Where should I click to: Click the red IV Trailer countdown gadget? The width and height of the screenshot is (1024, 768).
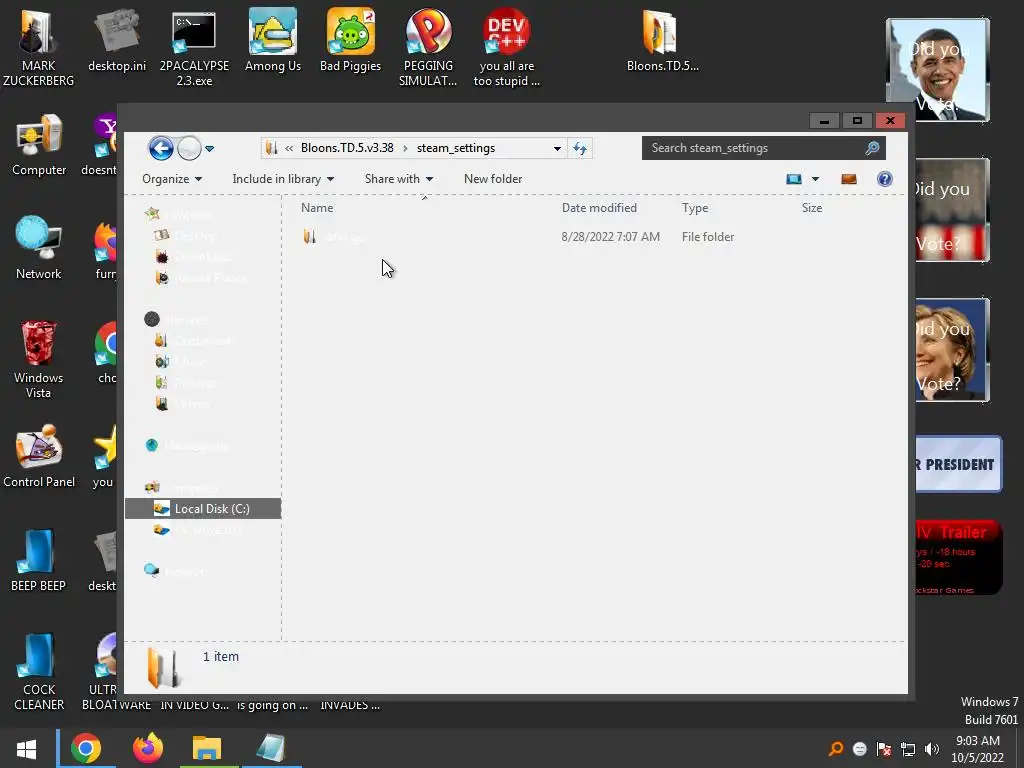(958, 557)
